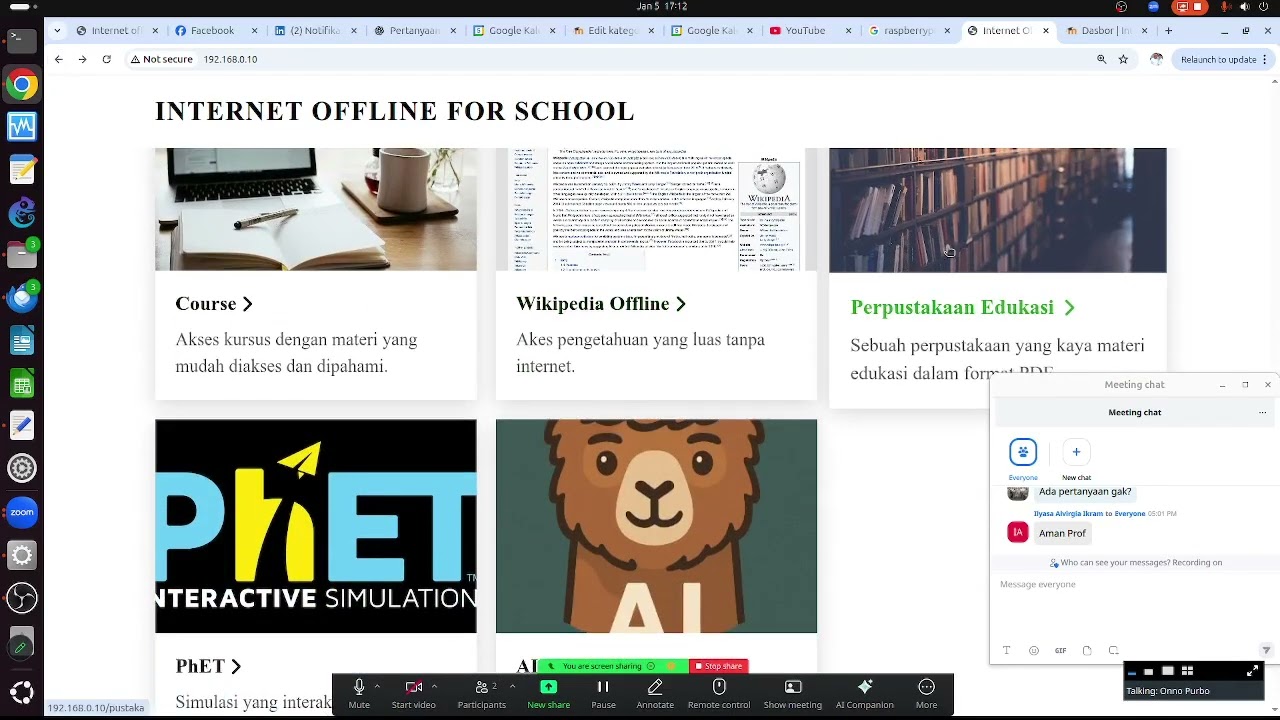
Task: Open the GIF picker in chat
Action: coord(1060,650)
